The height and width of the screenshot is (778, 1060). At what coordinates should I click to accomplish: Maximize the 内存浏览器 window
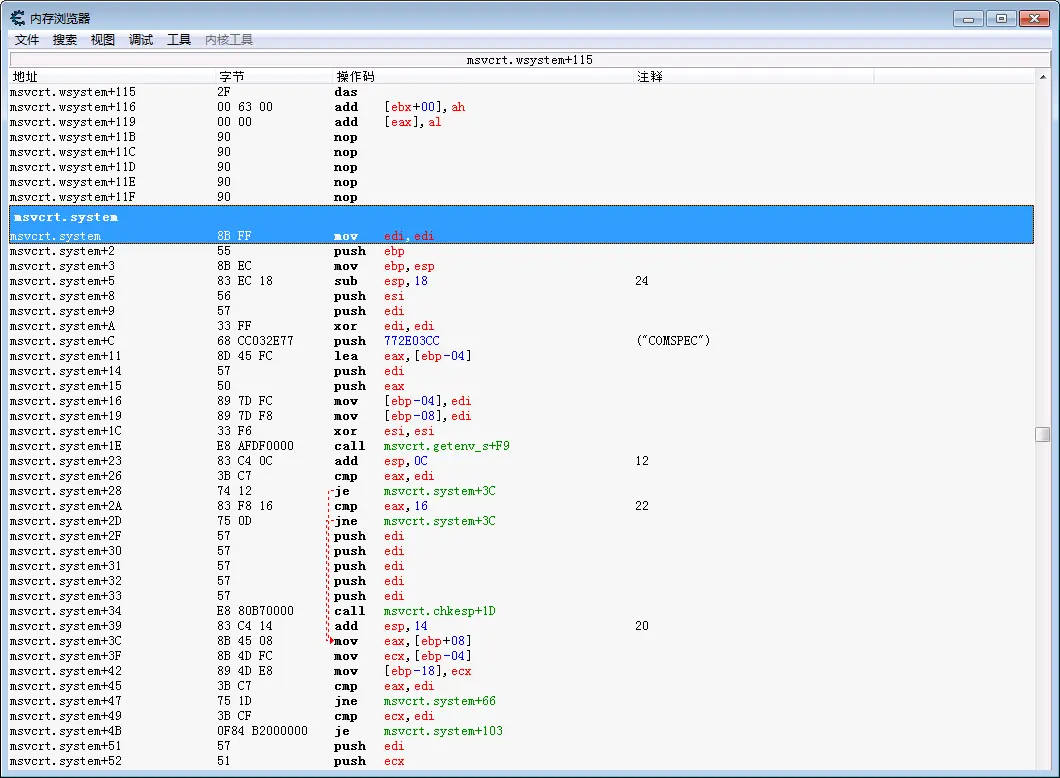[x=1001, y=19]
